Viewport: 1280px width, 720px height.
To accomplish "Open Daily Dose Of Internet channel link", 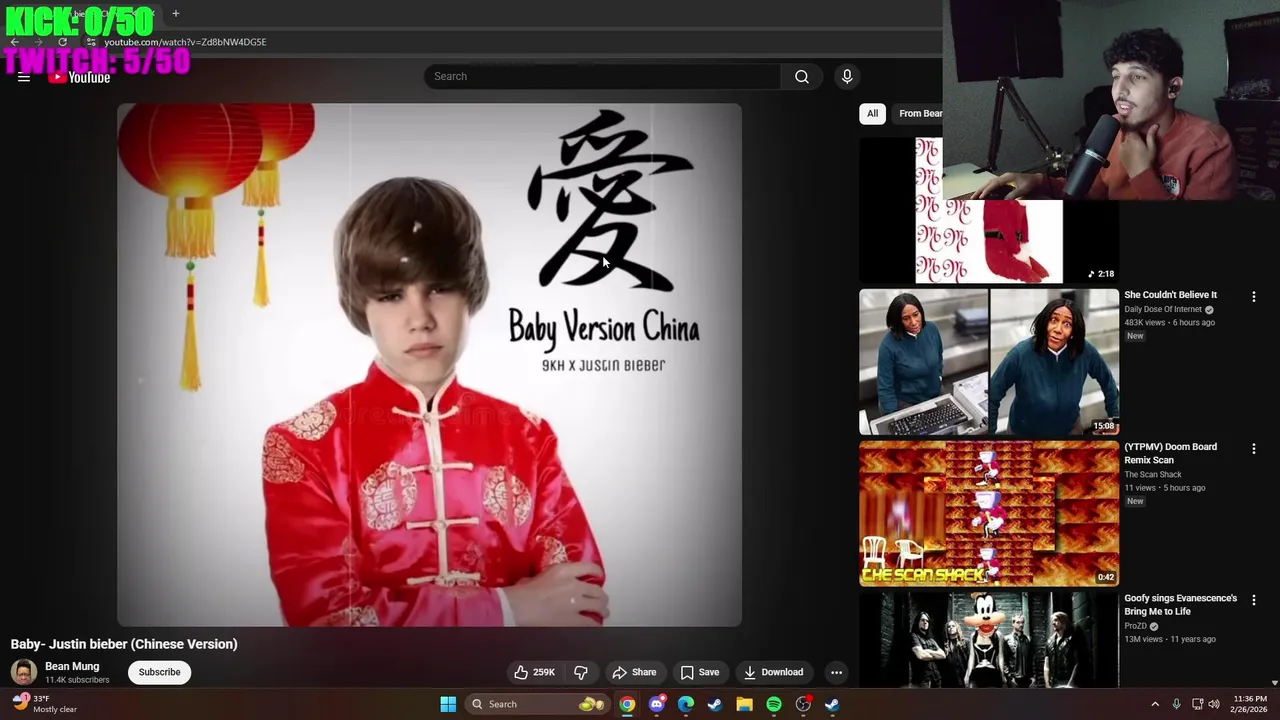I will pyautogui.click(x=1163, y=310).
